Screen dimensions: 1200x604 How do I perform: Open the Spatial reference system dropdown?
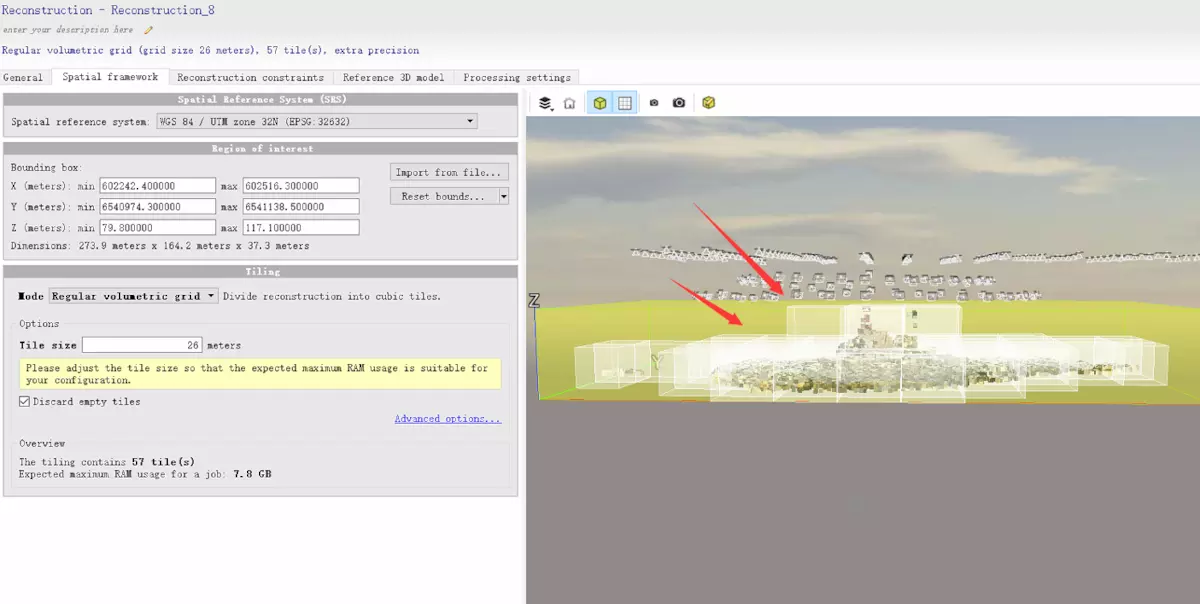tap(316, 122)
